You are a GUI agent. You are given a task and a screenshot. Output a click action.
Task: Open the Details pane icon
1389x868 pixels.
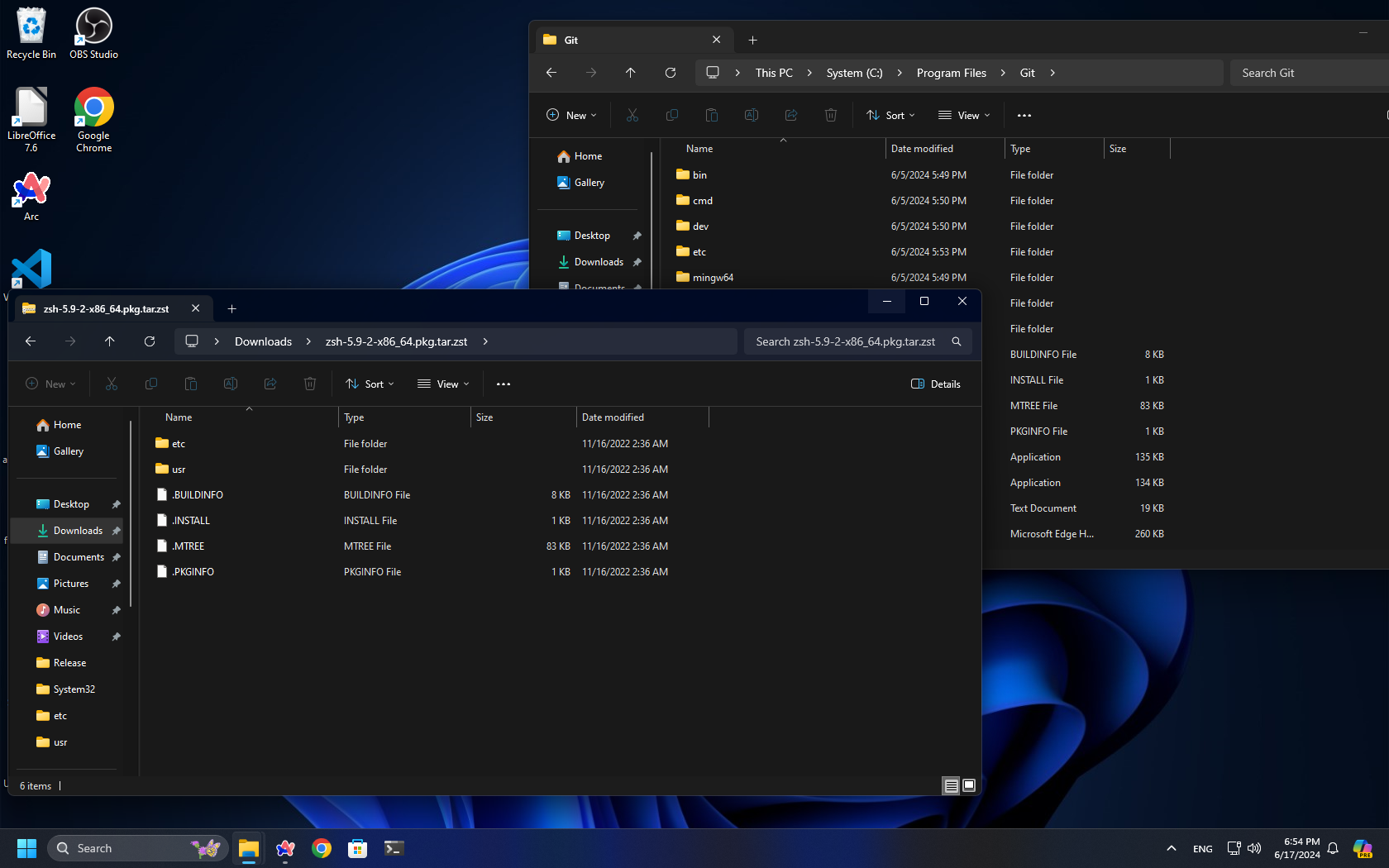935,384
